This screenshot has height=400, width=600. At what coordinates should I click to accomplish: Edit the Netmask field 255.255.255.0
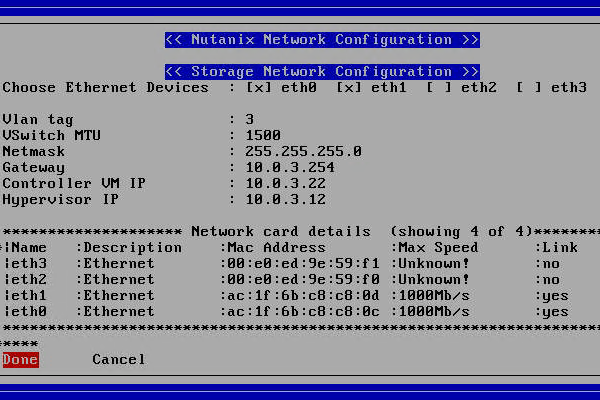[303, 152]
